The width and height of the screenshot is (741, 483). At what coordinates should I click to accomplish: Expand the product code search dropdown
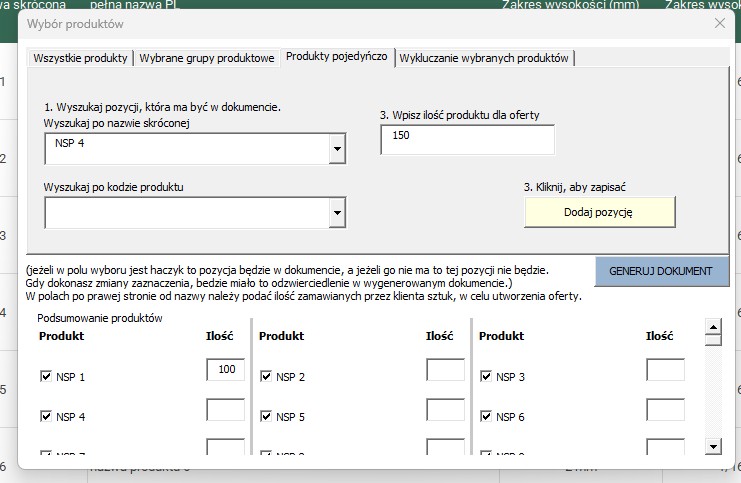click(337, 213)
